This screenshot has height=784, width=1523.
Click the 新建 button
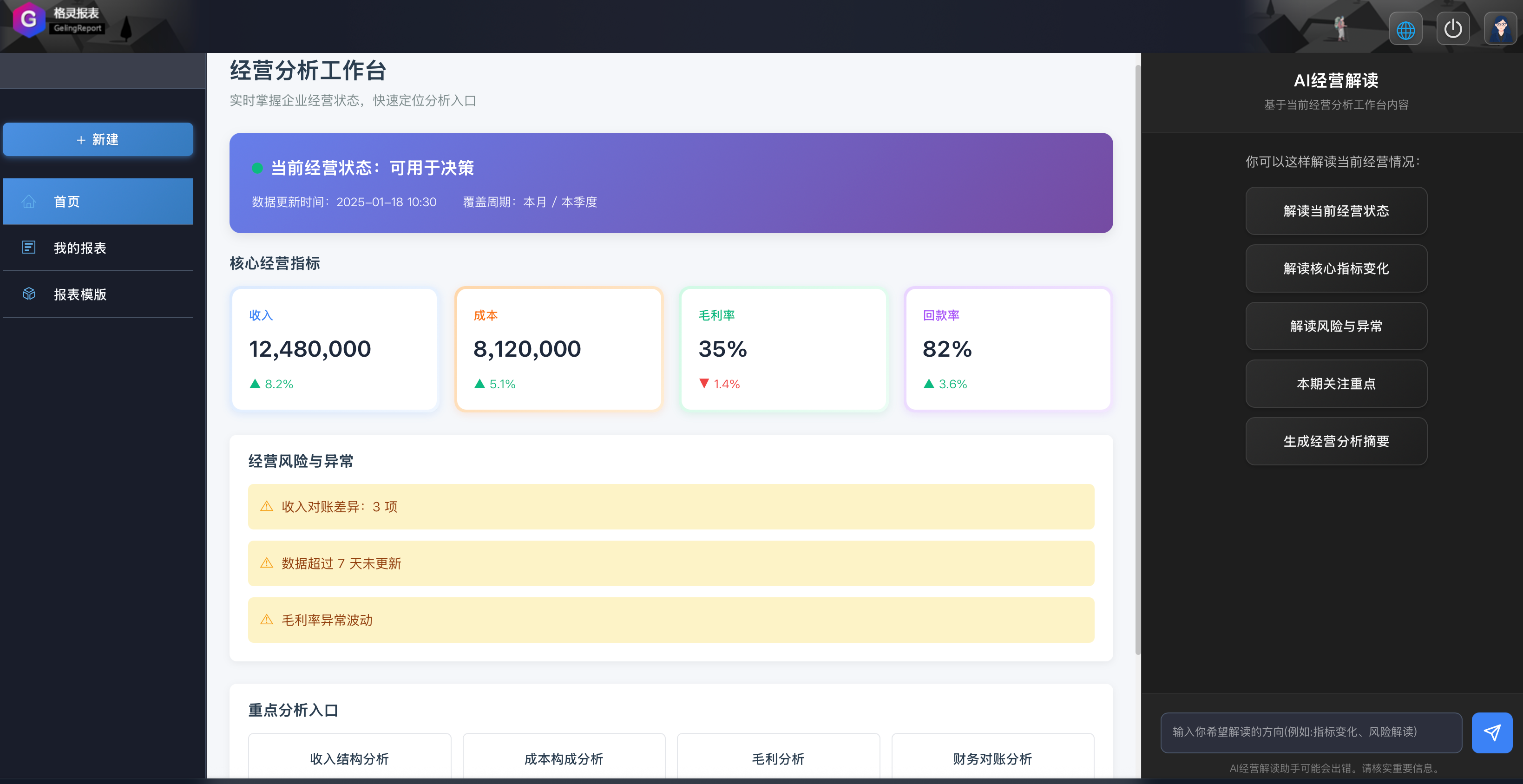pyautogui.click(x=98, y=139)
